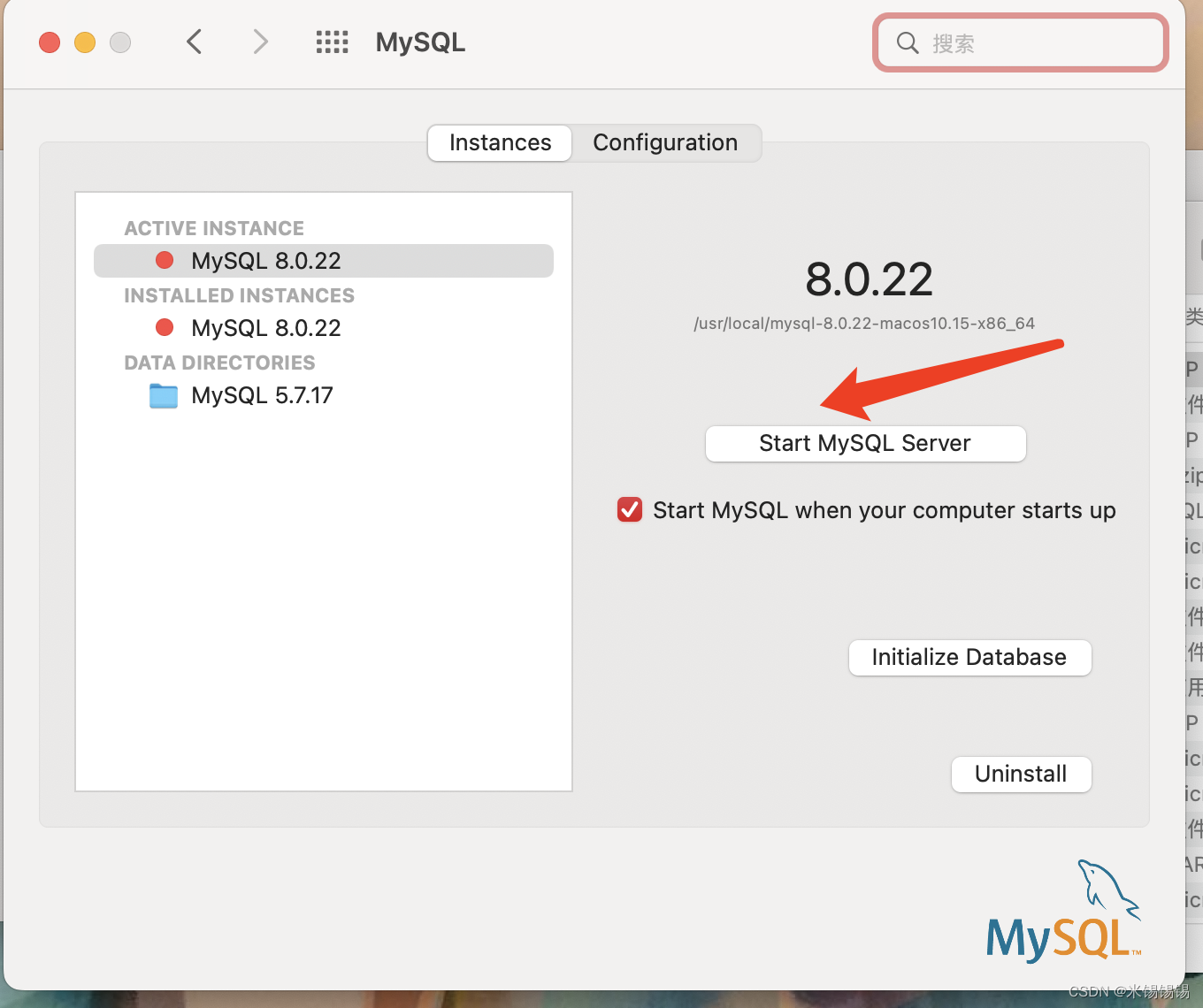Click the red status dot beside ACTIVE INSTANCE MySQL 8.0.22

pos(165,260)
